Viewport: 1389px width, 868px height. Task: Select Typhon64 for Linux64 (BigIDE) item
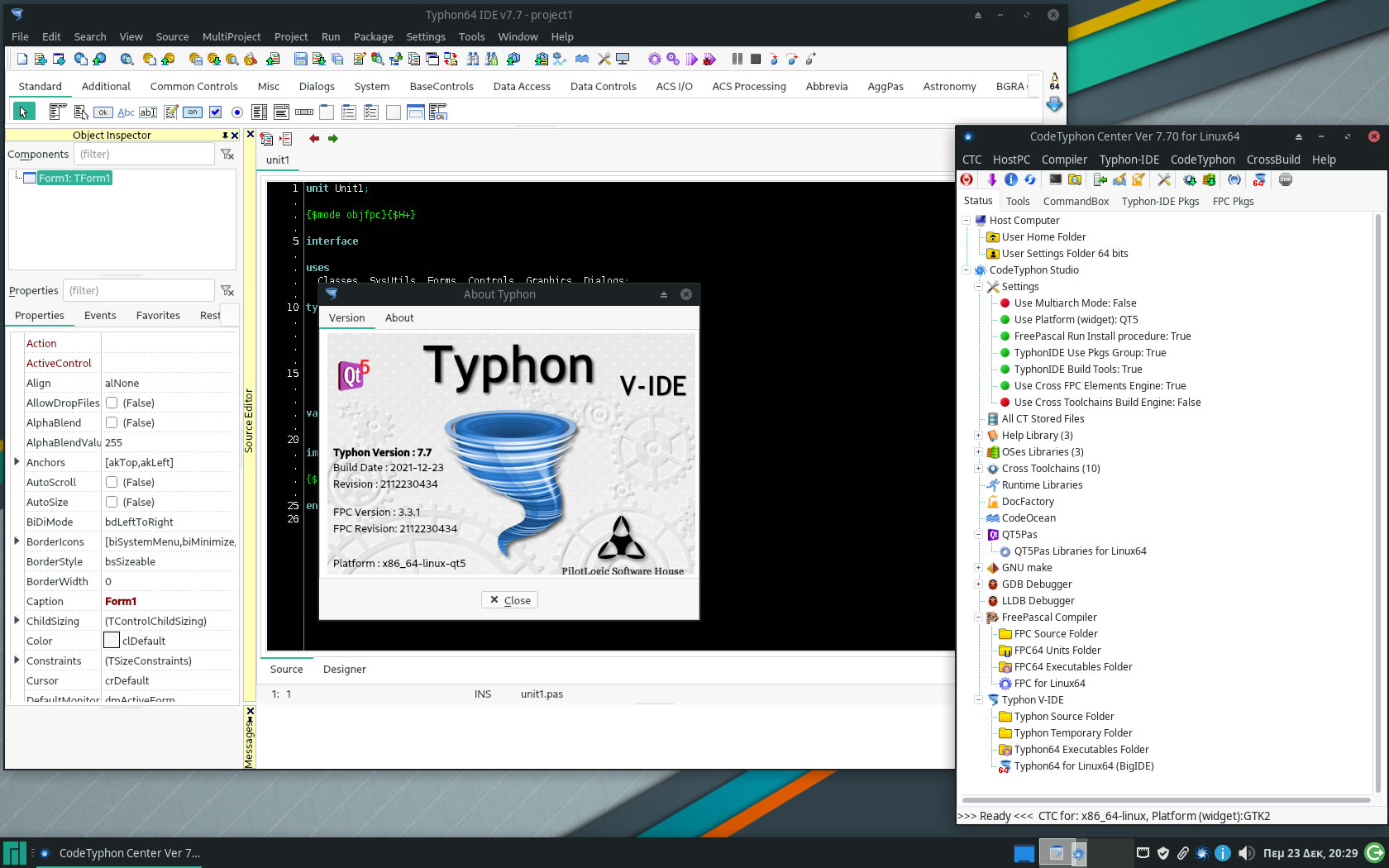click(1084, 765)
